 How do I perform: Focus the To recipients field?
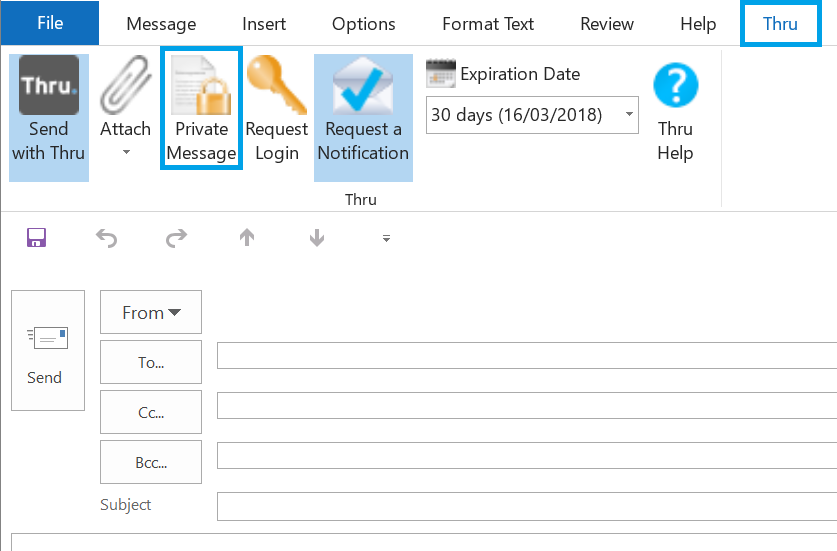coord(527,356)
